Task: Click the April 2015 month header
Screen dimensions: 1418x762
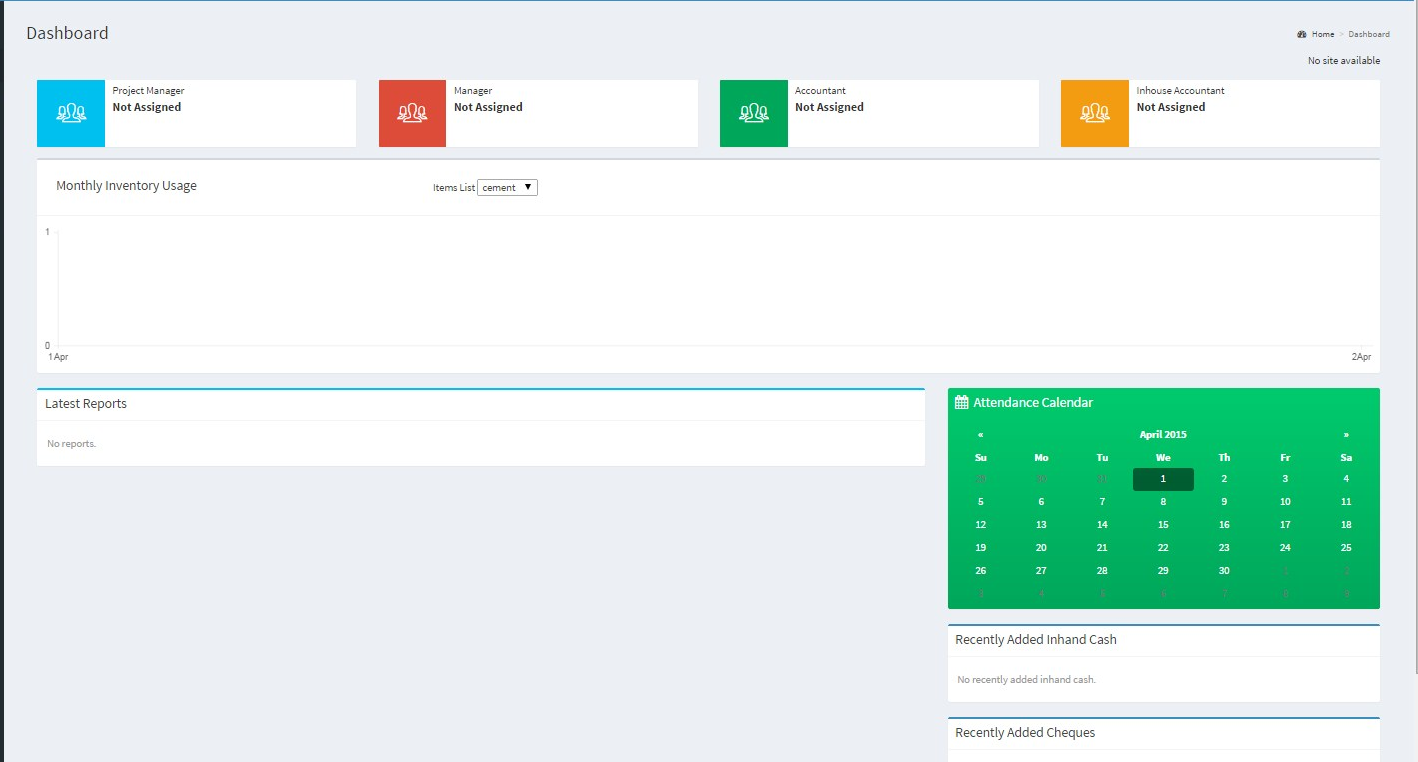Action: click(x=1163, y=434)
